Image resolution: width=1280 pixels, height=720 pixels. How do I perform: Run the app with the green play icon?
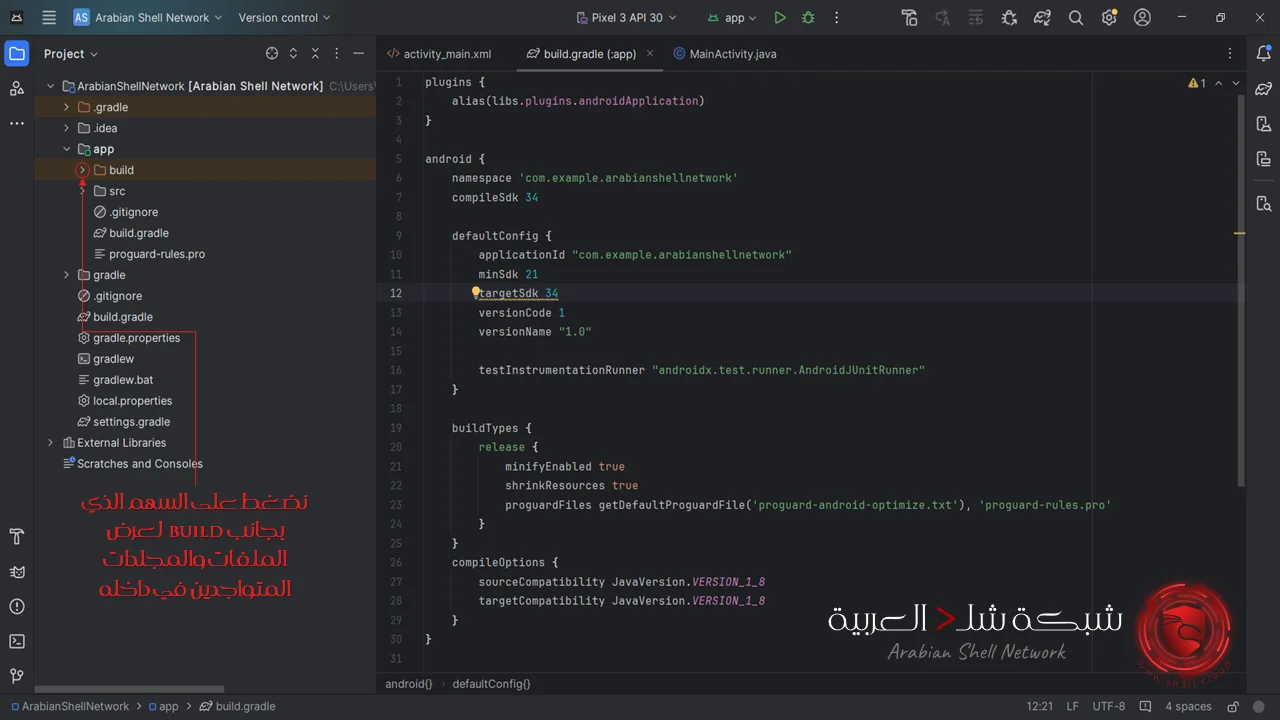[780, 18]
